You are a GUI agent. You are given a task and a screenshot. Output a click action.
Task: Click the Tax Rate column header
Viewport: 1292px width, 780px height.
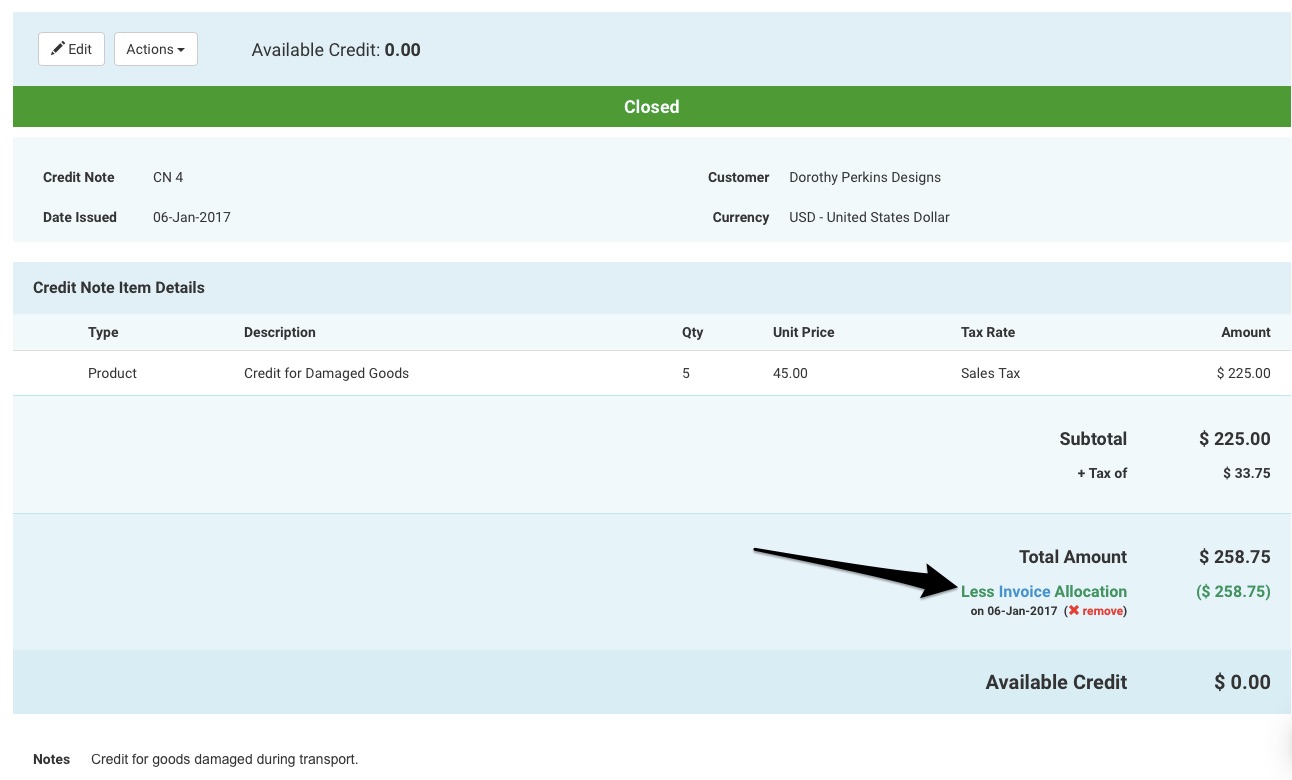tap(988, 332)
